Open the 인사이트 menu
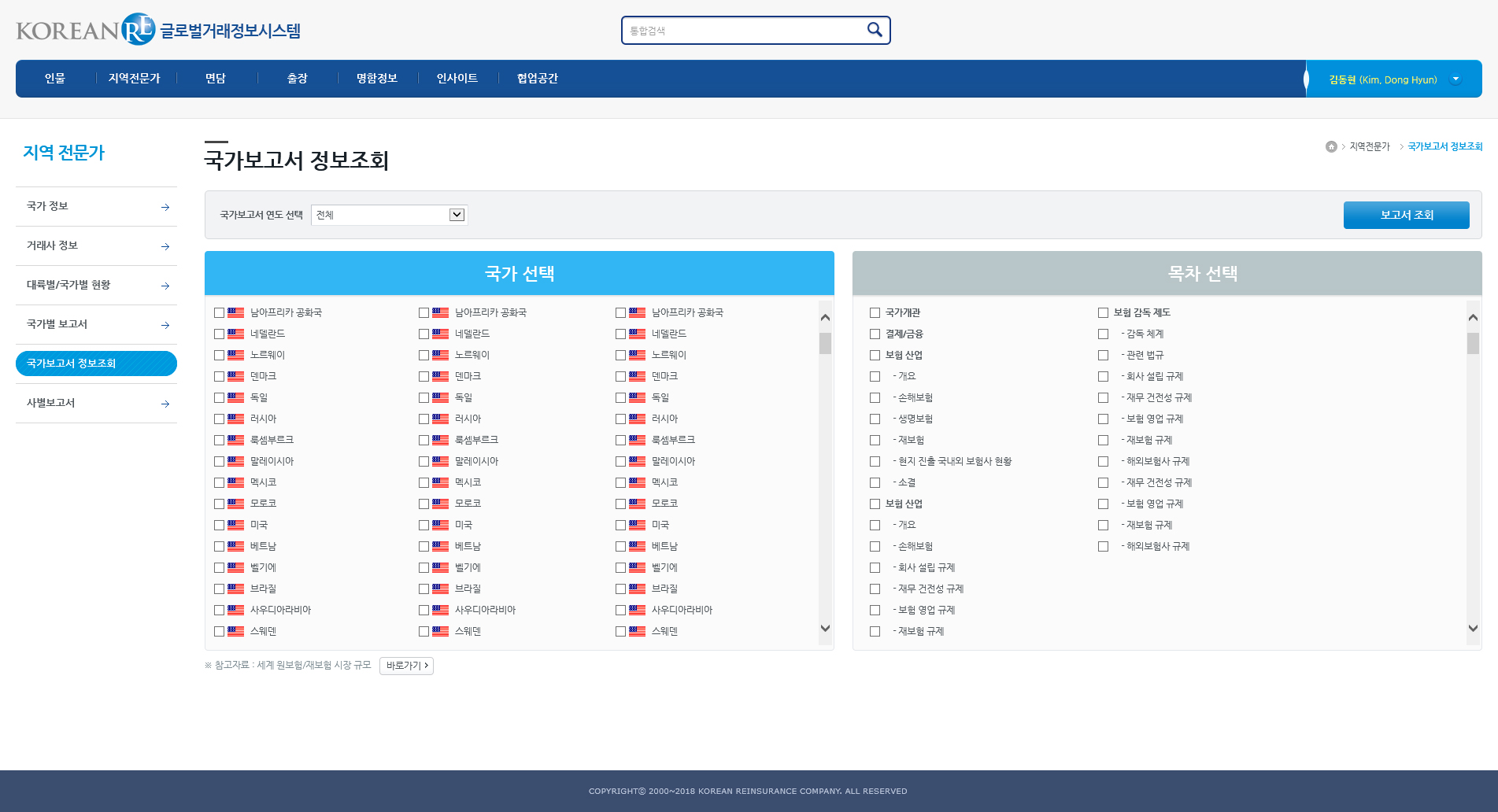The height and width of the screenshot is (812, 1498). coord(457,78)
